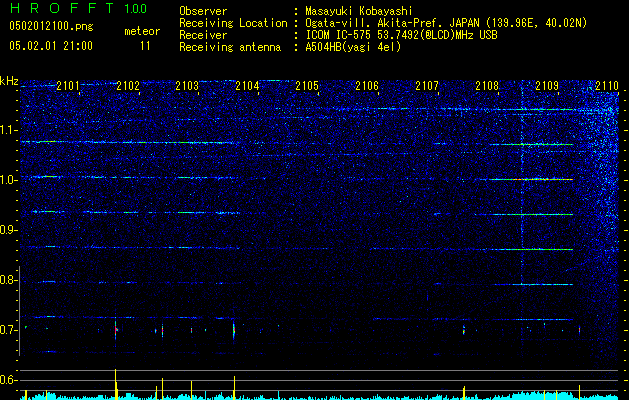This screenshot has height=400, width=629.
Task: Click the 2110 time marker
Action: point(607,85)
